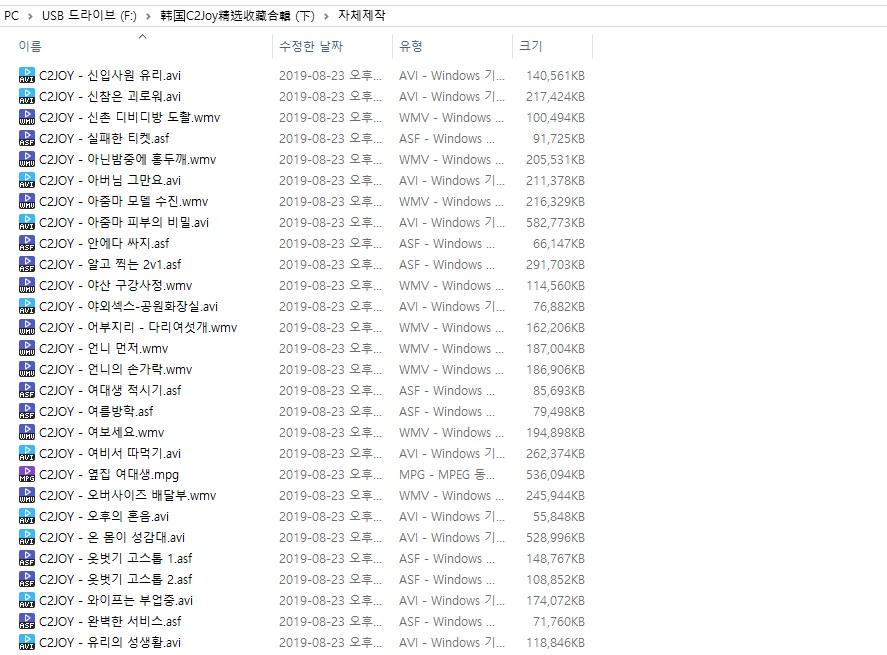
Task: Select the WMV icon of 아닌밤중에 홍두깨.wmv
Action: [x=27, y=159]
